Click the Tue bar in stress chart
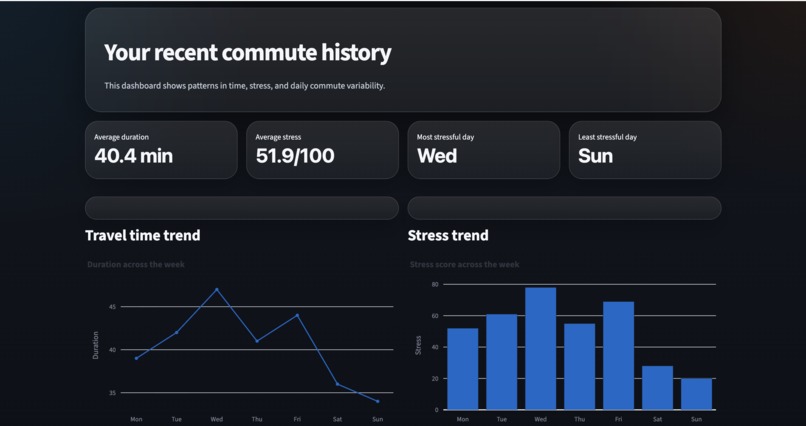Image resolution: width=806 pixels, height=426 pixels. (502, 362)
